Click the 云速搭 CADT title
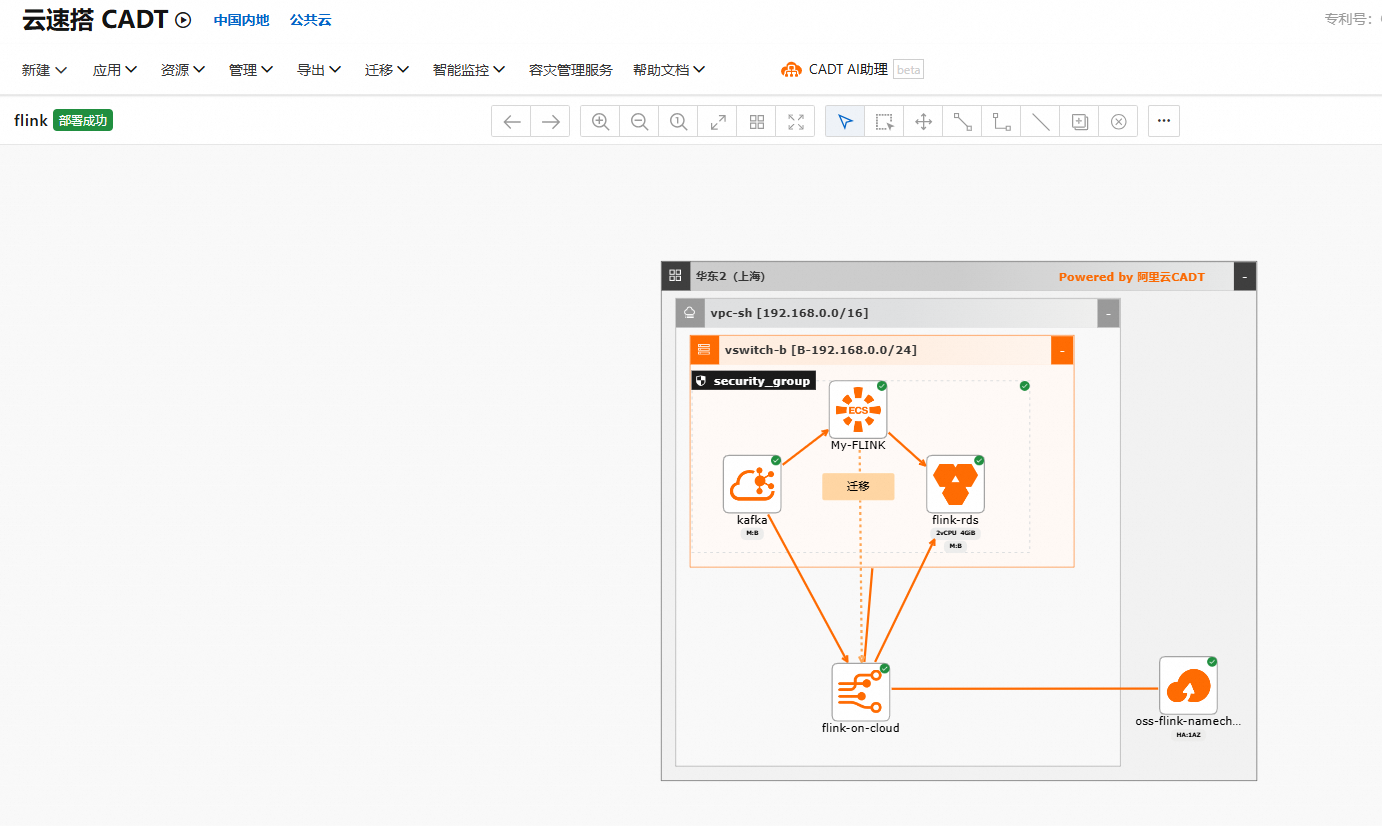This screenshot has height=826, width=1382. tap(95, 19)
